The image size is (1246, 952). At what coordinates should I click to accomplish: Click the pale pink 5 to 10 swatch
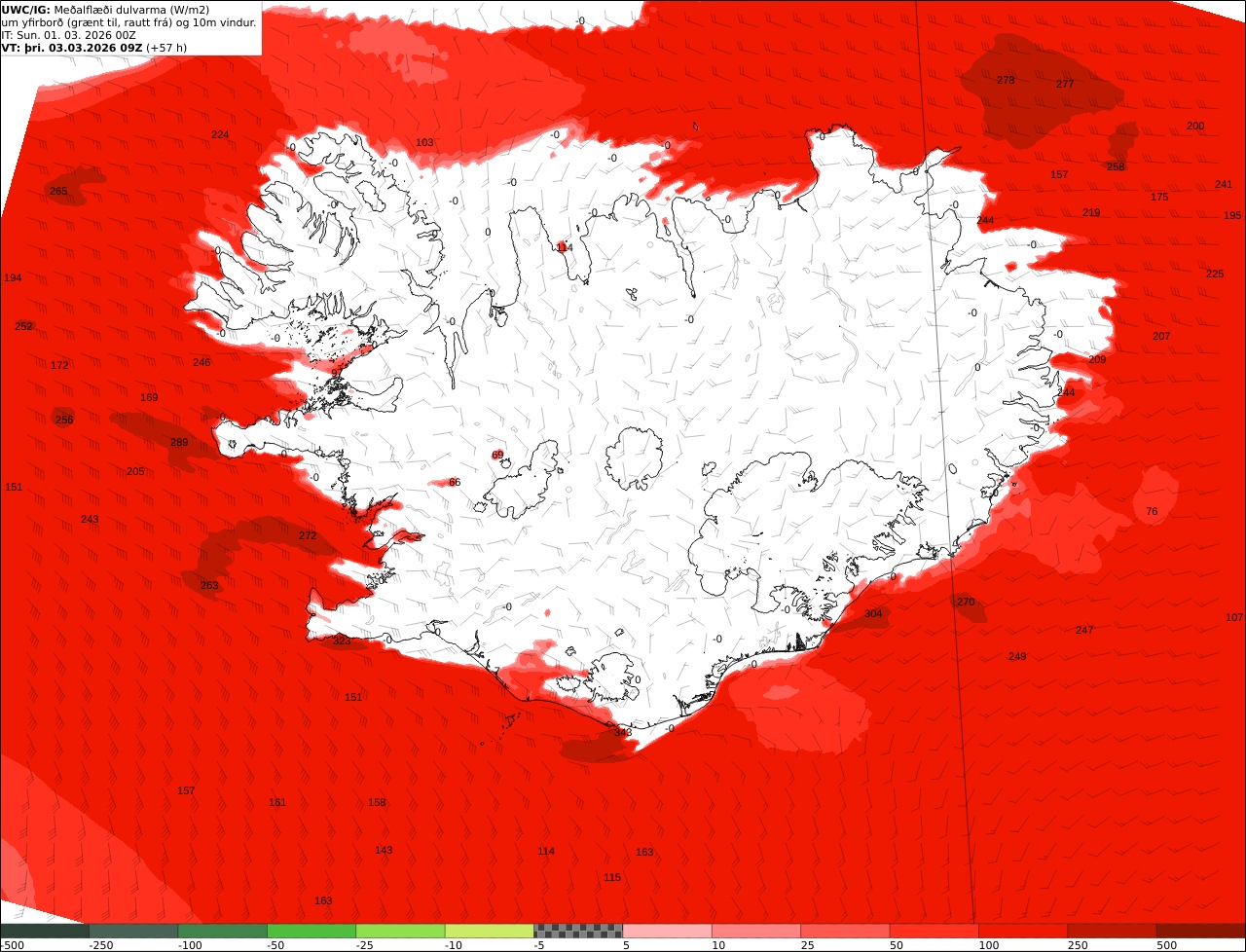click(668, 931)
